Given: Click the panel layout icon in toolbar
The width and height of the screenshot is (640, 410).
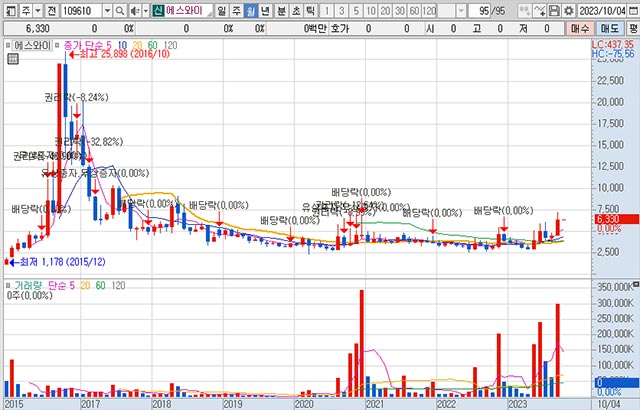Looking at the screenshot, I should click(11, 11).
